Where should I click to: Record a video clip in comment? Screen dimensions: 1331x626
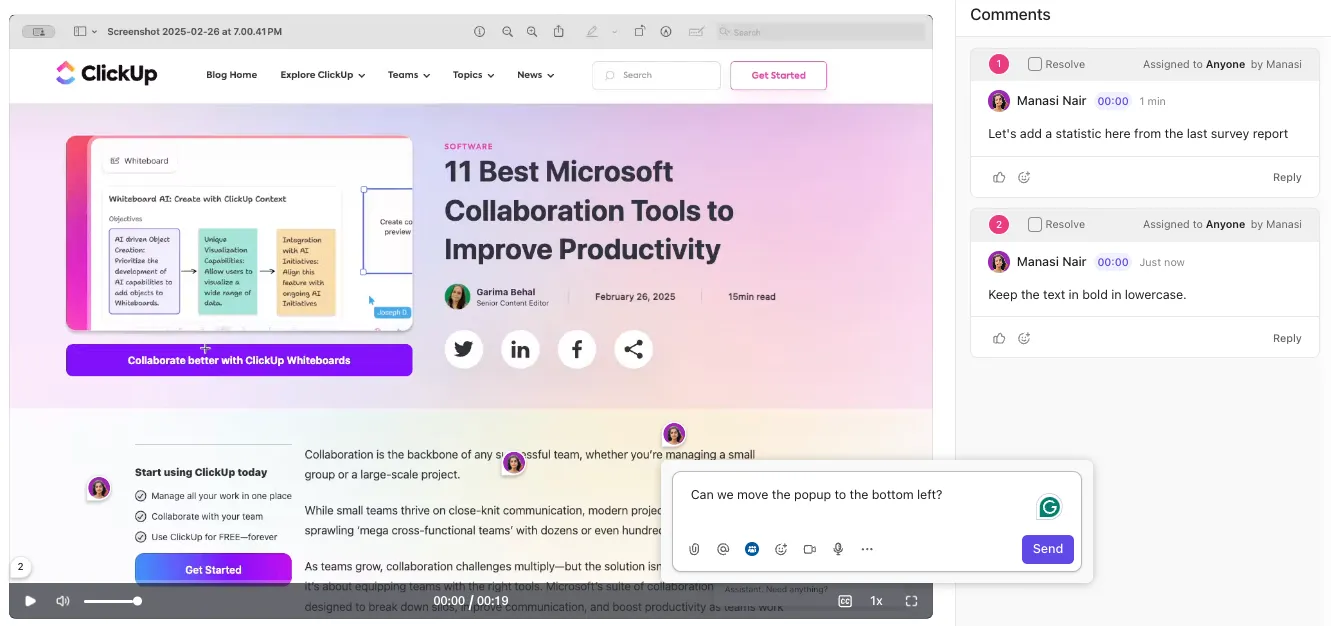pos(810,549)
